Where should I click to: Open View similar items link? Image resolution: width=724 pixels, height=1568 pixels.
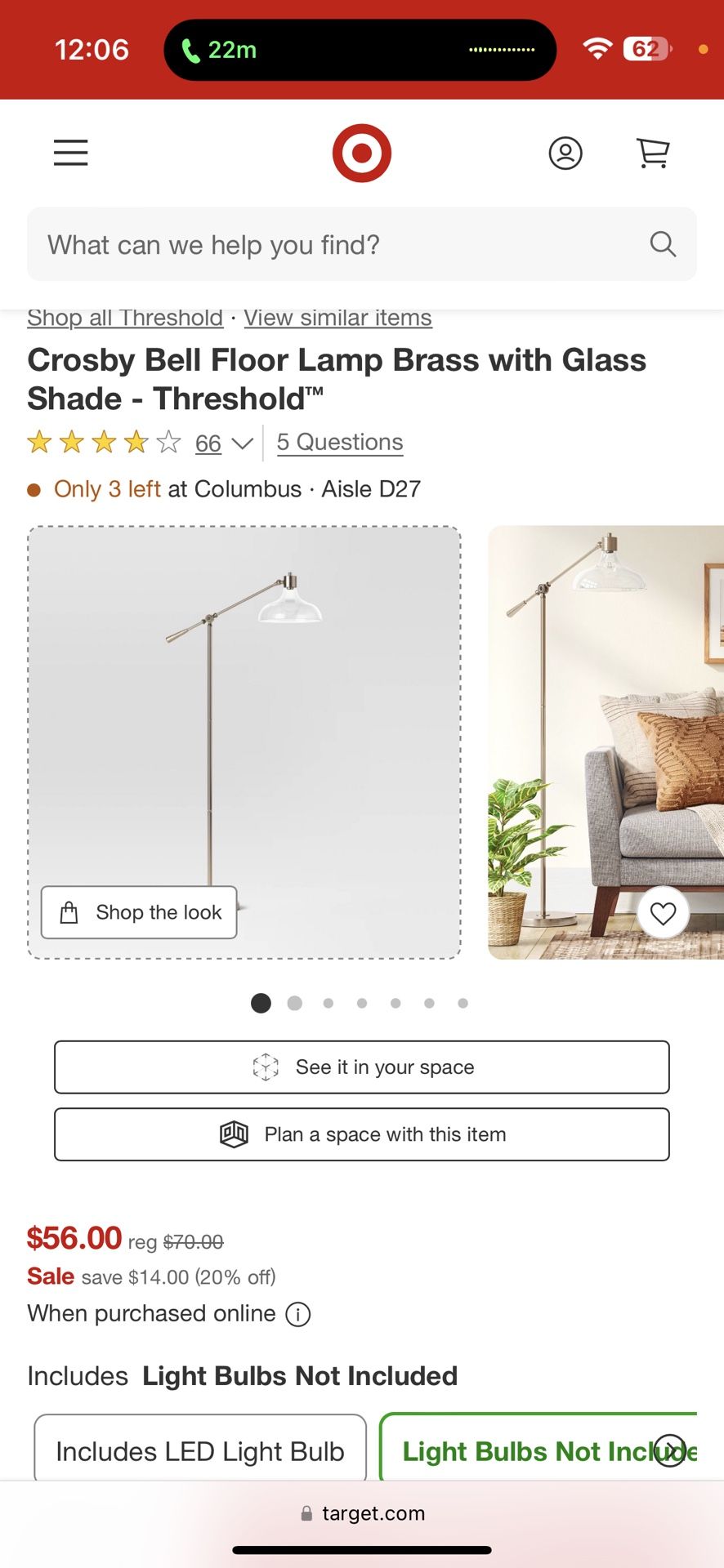coord(337,318)
